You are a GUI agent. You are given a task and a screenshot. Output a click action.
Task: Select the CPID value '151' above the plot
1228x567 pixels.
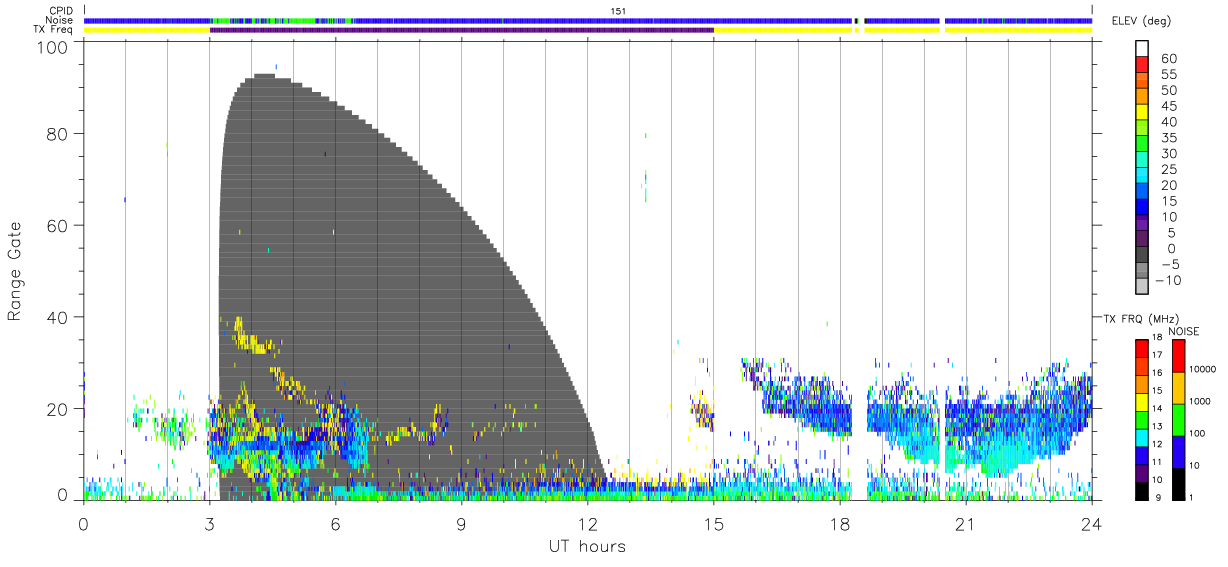617,11
